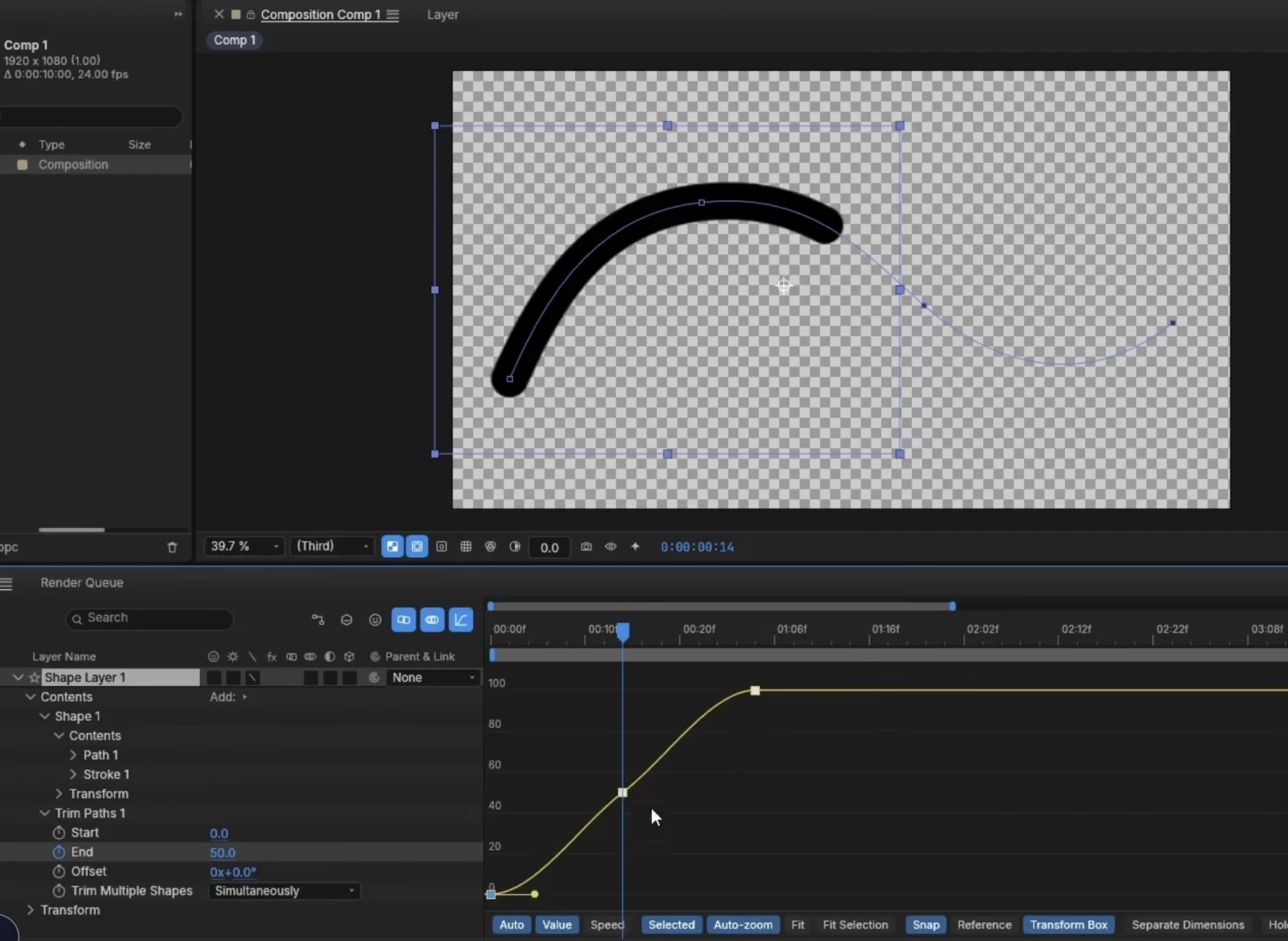1288x941 pixels.
Task: Toggle mask and shape path visibility
Action: coord(417,547)
